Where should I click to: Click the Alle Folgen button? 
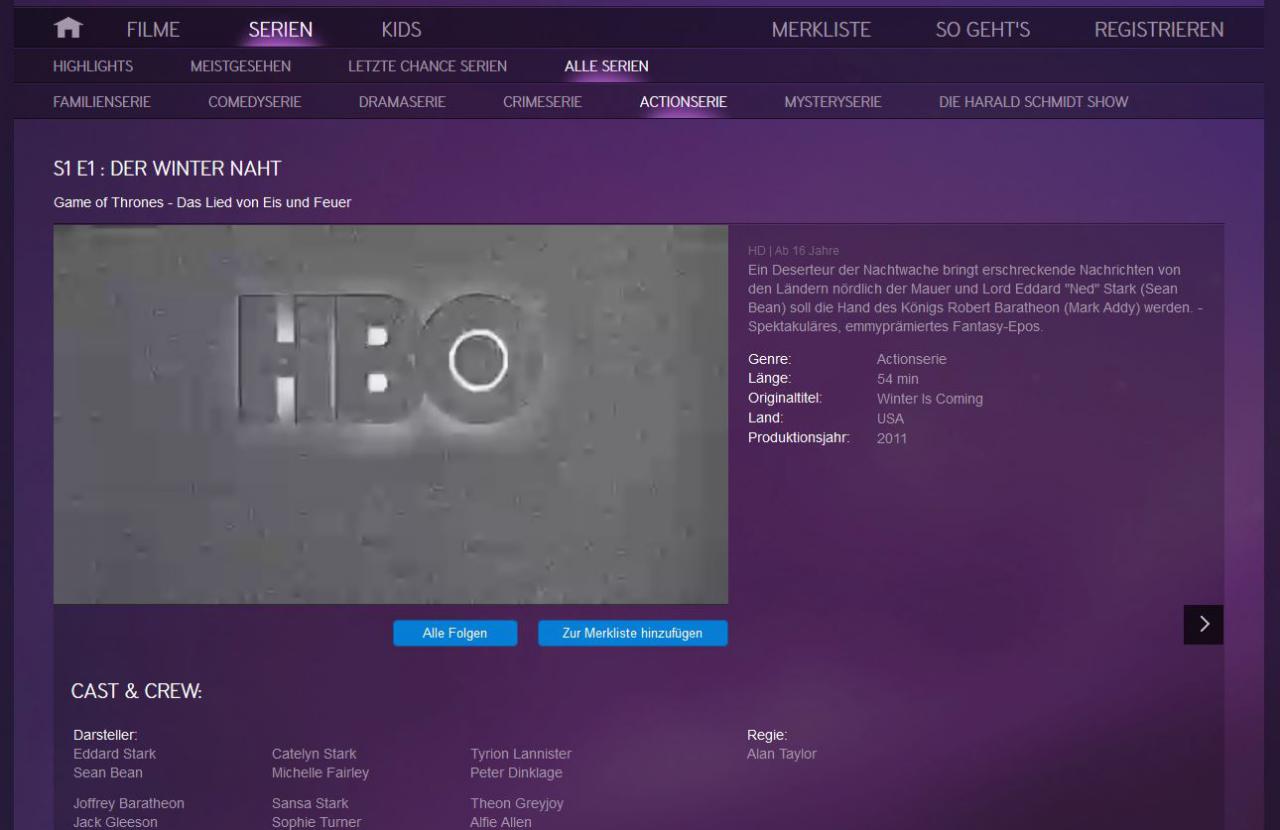pos(455,633)
